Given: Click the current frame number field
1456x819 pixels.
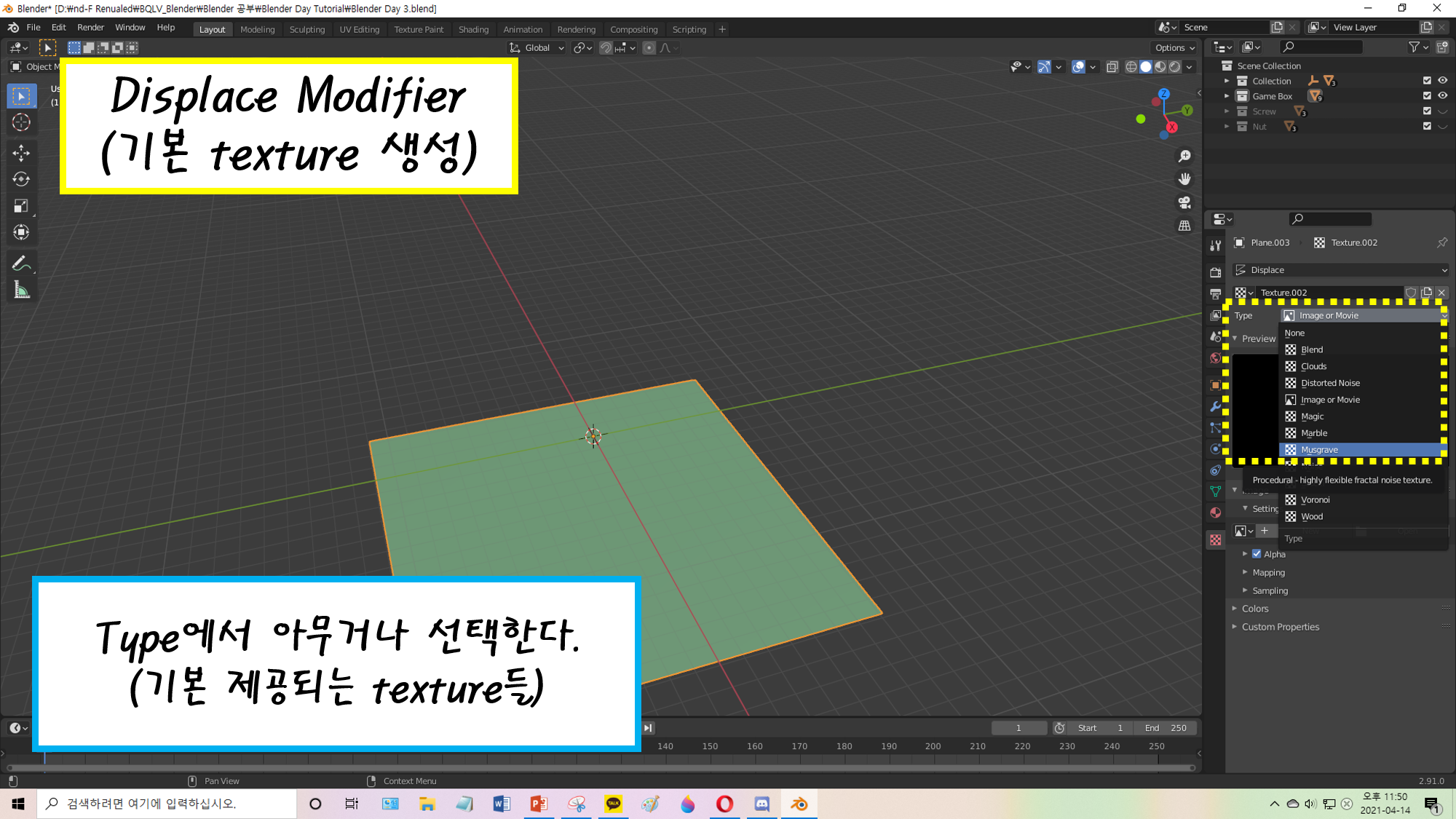Looking at the screenshot, I should click(x=1019, y=728).
